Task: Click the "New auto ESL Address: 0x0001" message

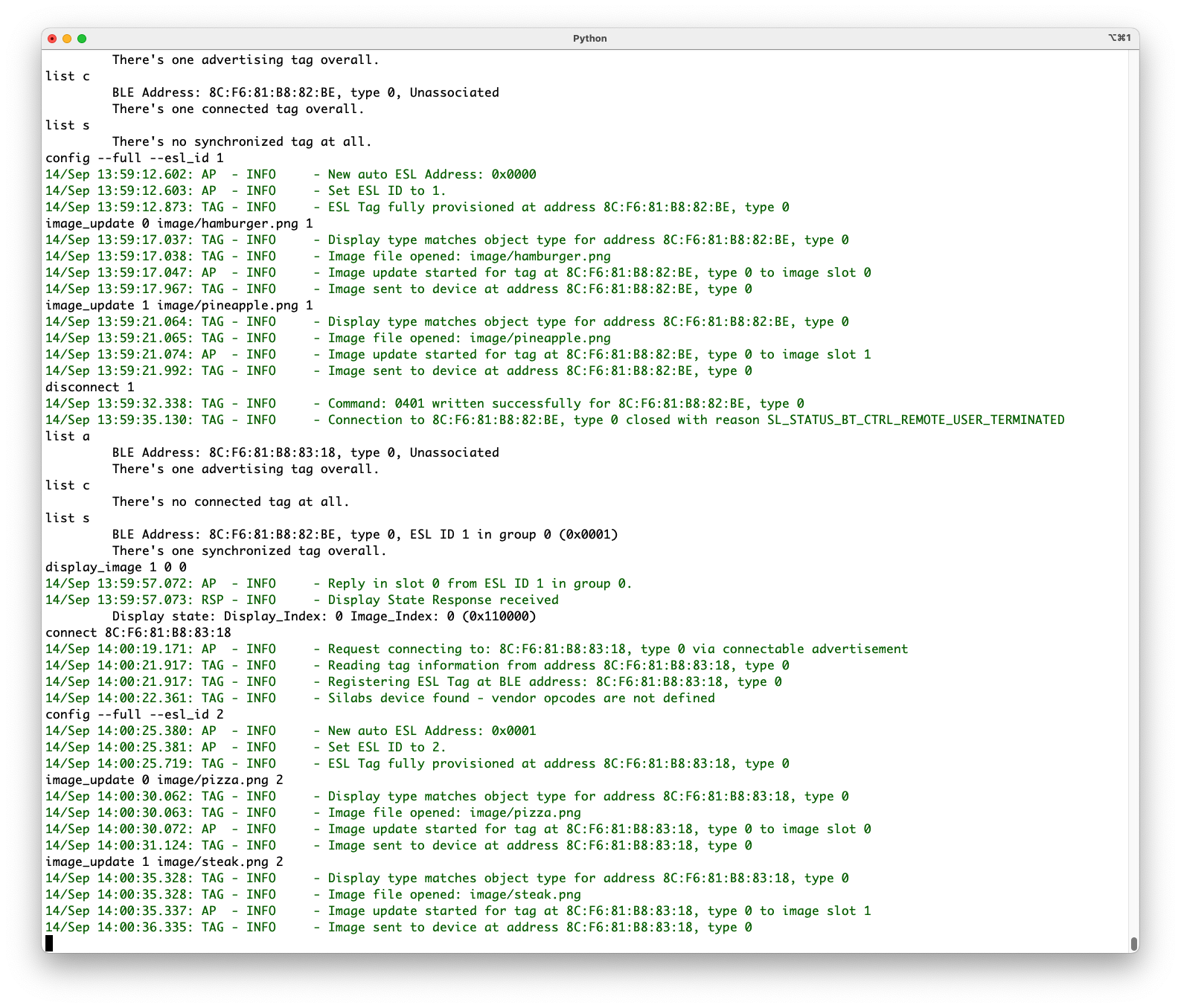Action: coord(432,731)
